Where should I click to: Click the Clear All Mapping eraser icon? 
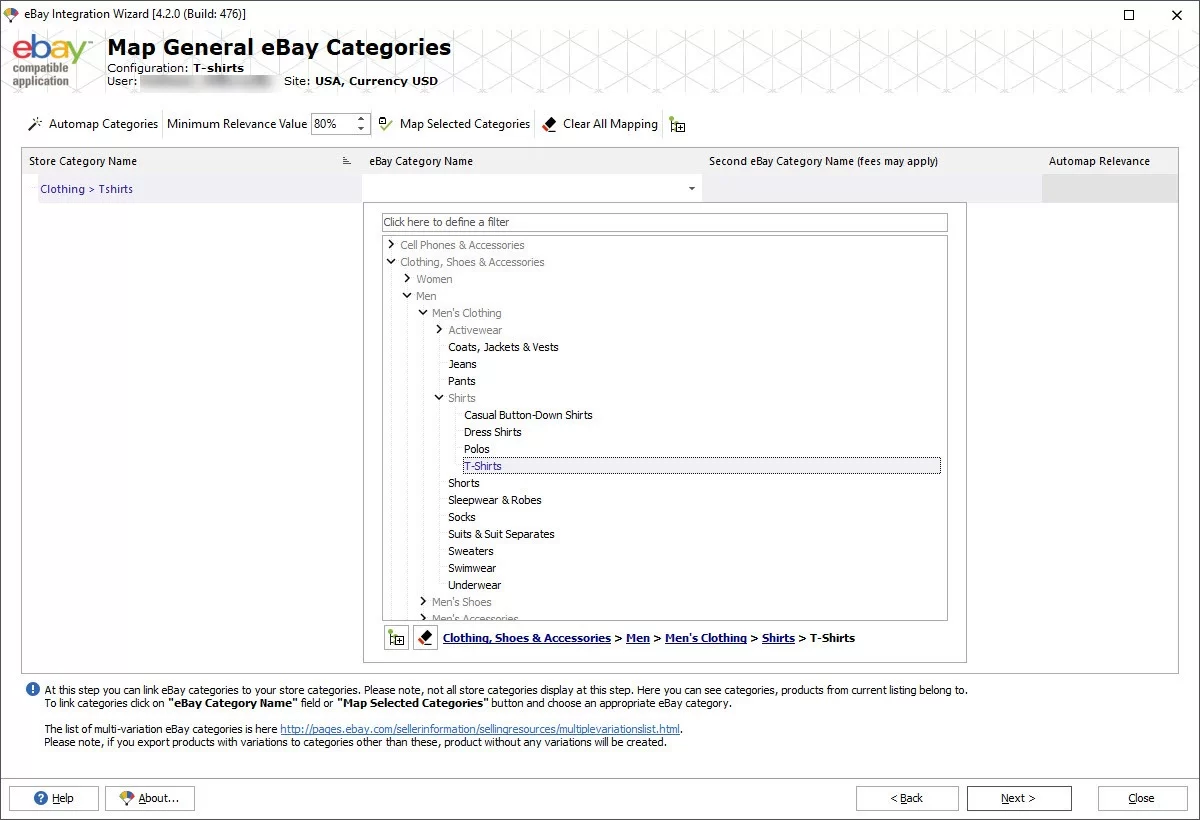[x=549, y=123]
